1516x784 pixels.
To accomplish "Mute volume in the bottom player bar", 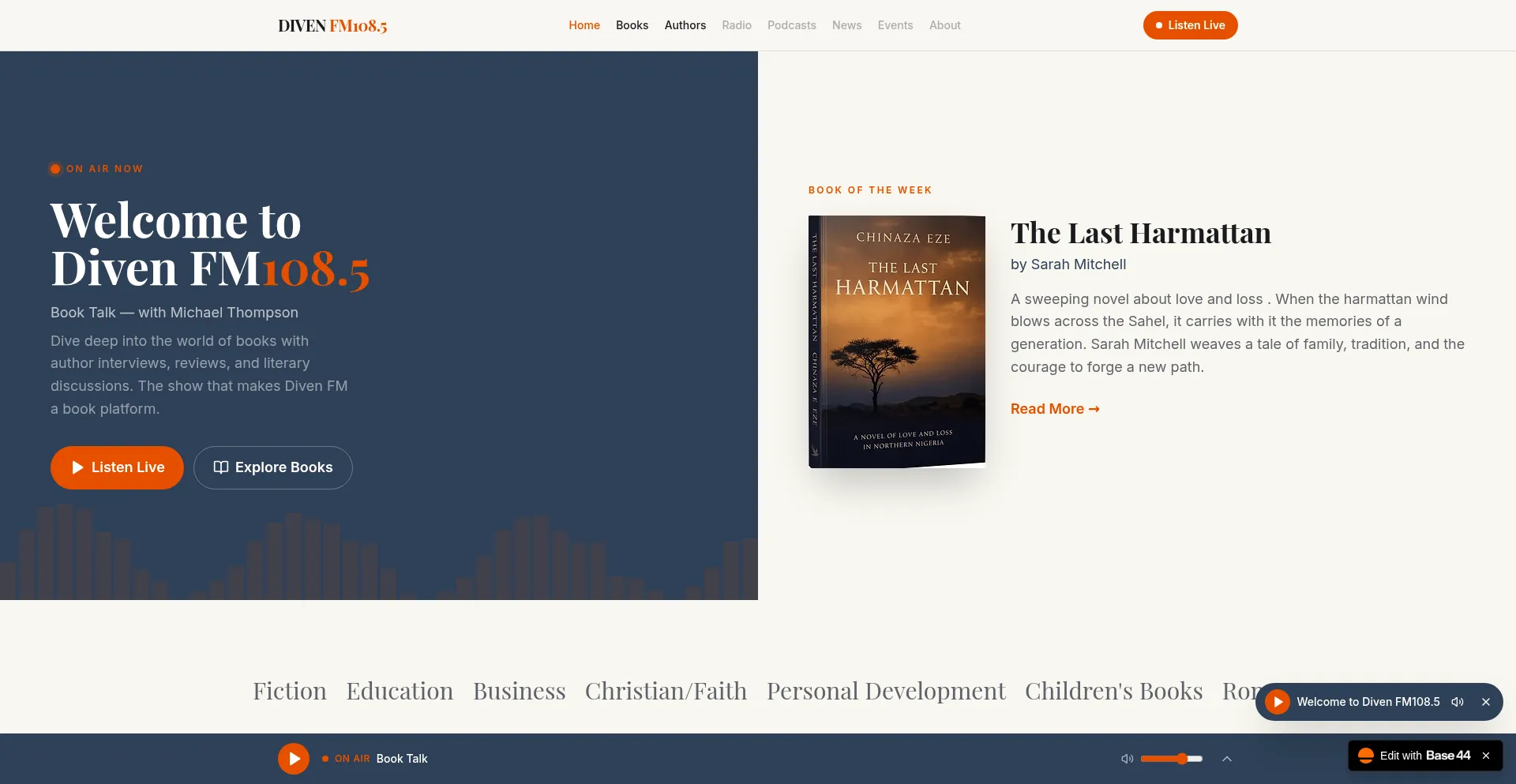I will click(1128, 759).
